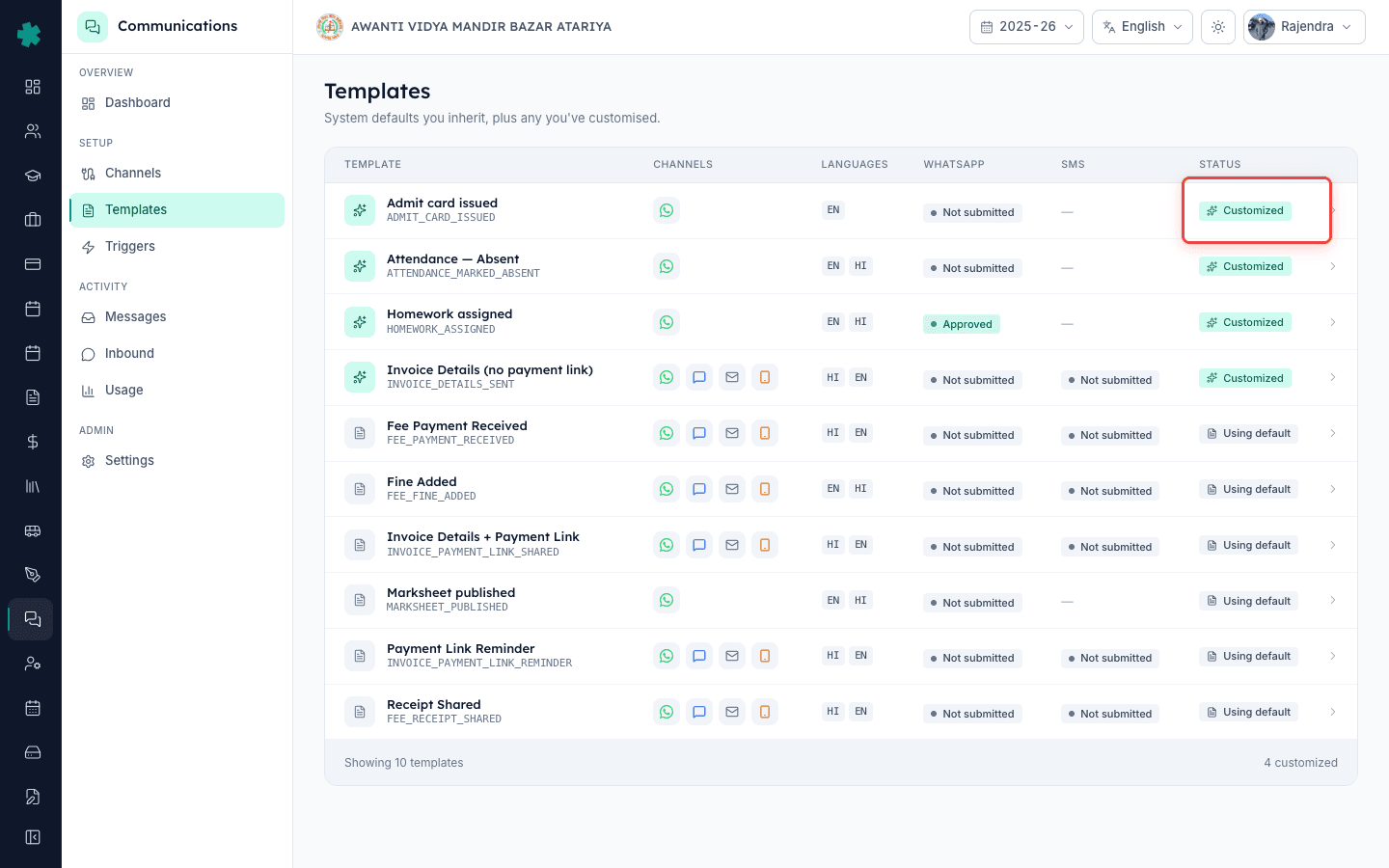Open the graduation cap icon in the rail
This screenshot has width=1389, height=868.
point(33,176)
